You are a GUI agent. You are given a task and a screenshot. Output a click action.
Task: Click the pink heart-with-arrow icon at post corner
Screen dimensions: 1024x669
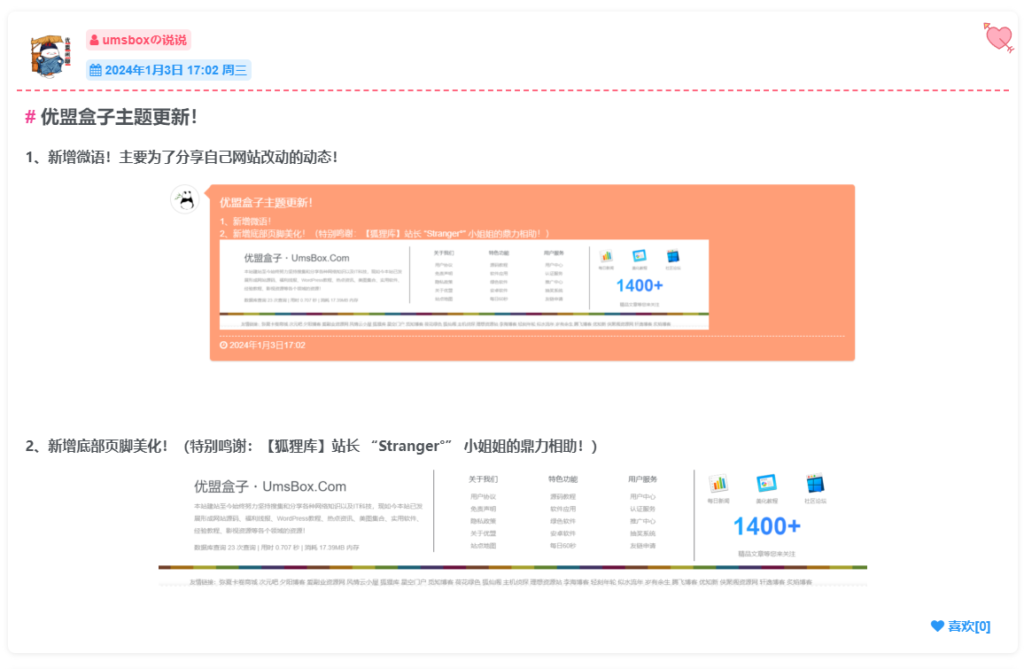(x=998, y=37)
